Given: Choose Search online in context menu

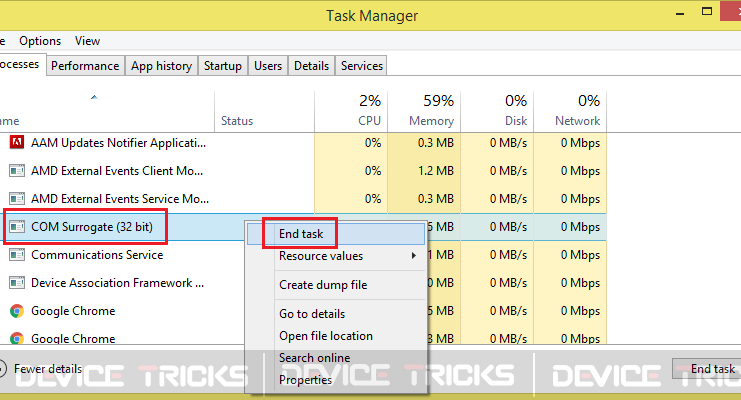Looking at the screenshot, I should click(x=336, y=357).
